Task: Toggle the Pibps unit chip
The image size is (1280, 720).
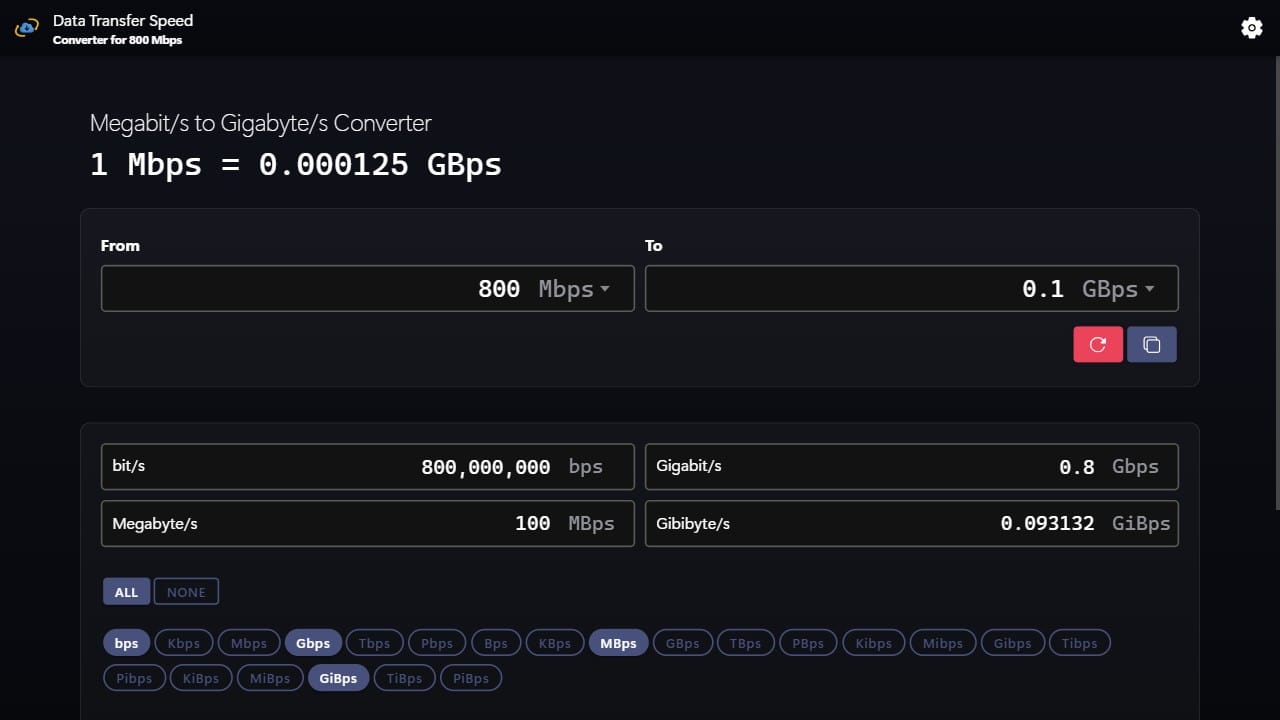Action: (x=134, y=678)
